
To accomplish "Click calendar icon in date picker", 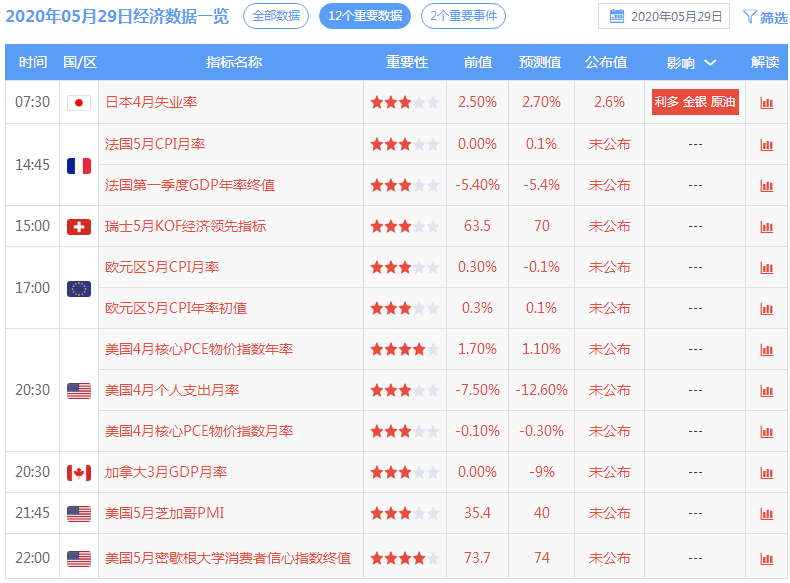I will (617, 17).
